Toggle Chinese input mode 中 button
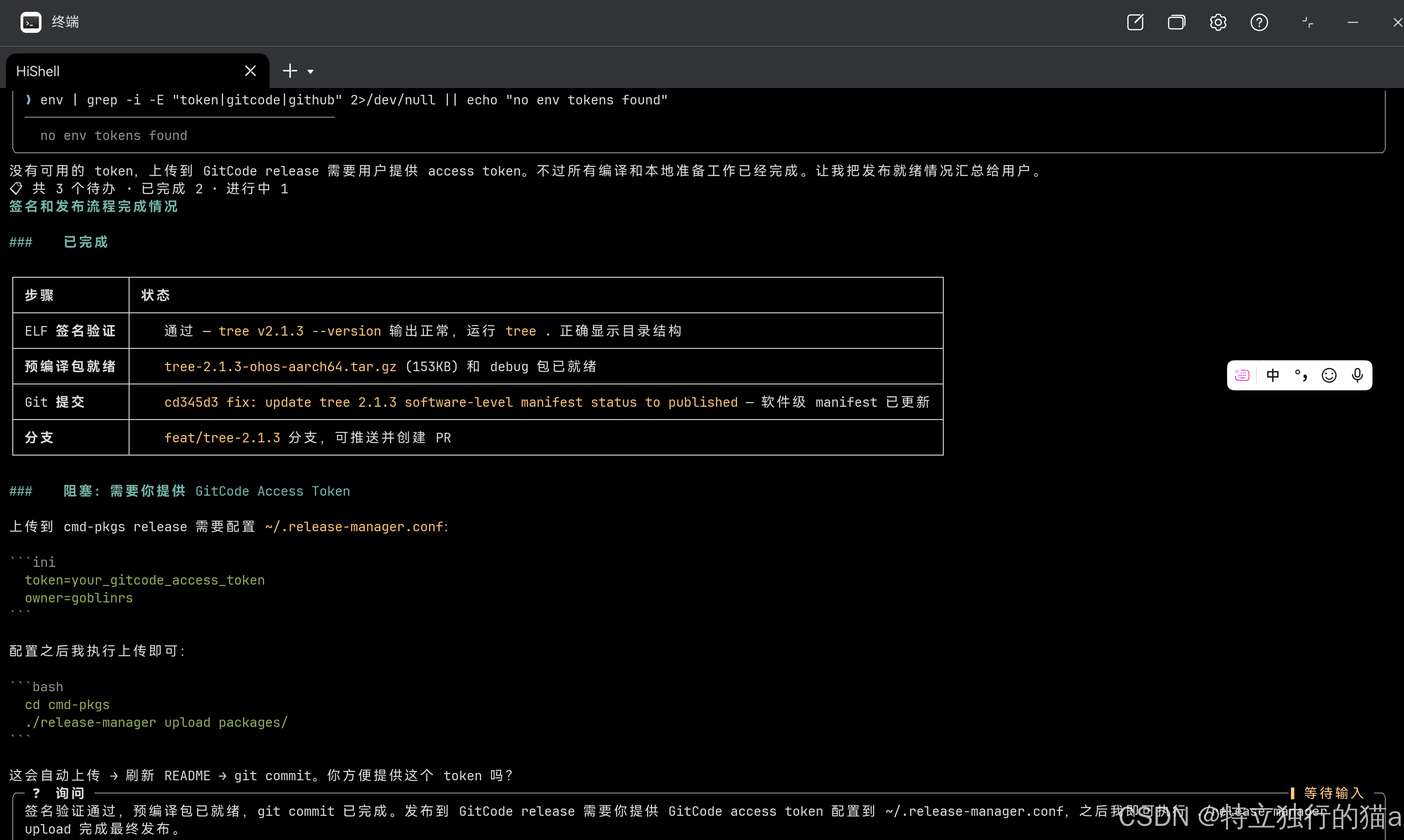Screen dimensions: 1404x840 [x=1273, y=375]
